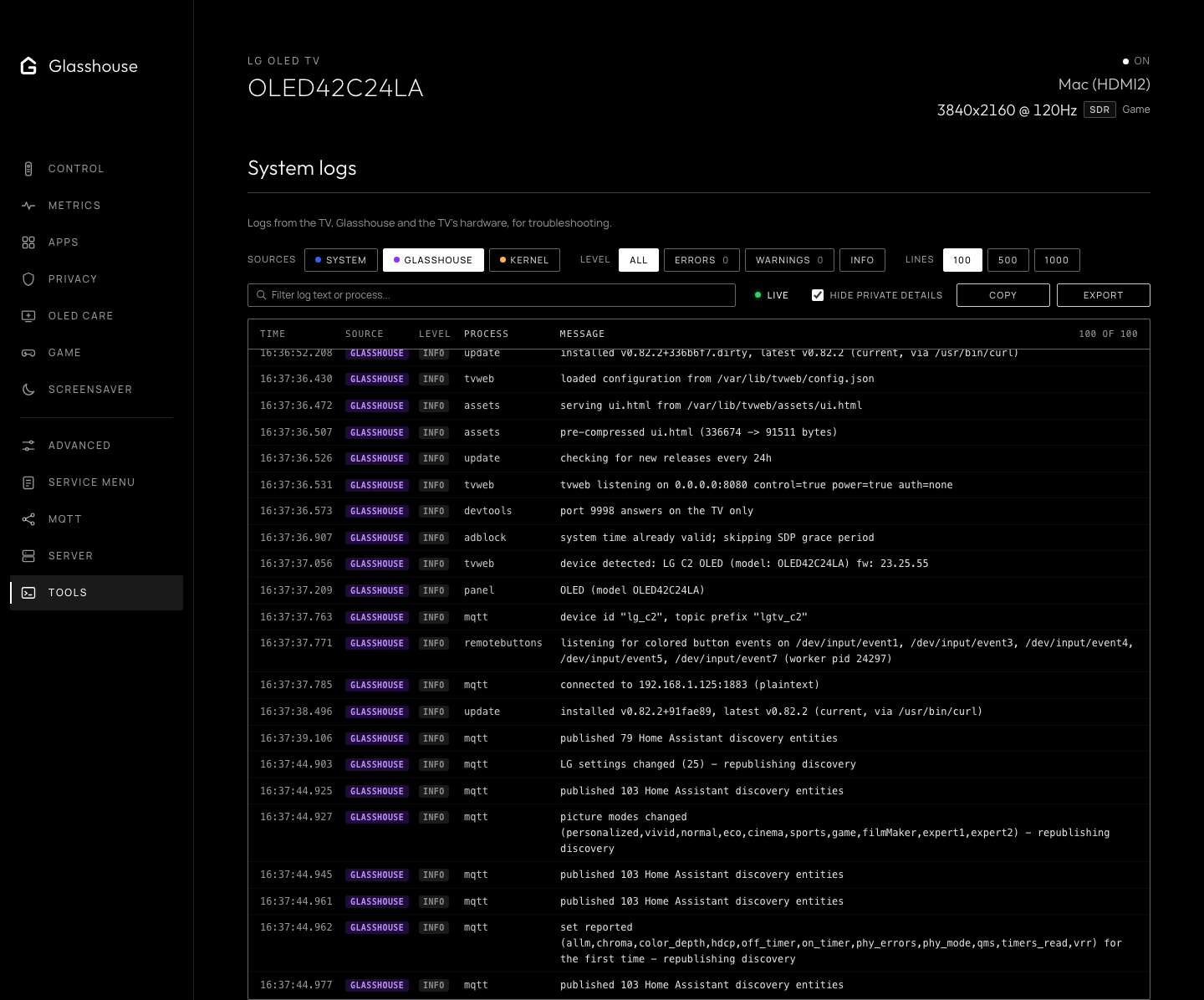Screen dimensions: 1204x1000
Task: Open Privacy via its shield icon
Action: tap(28, 279)
